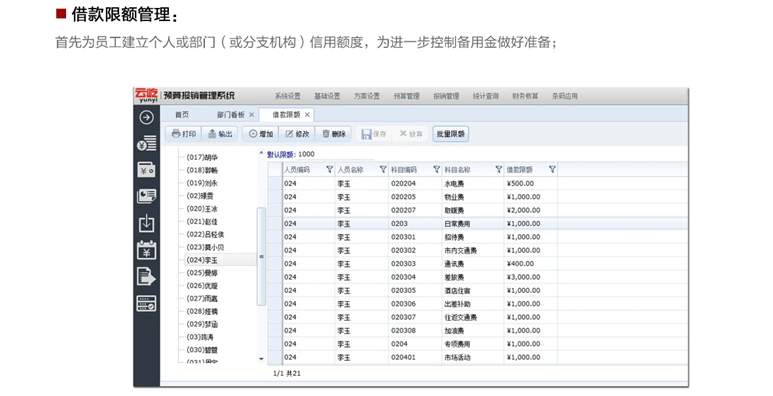Viewport: 773px width, 396px height.
Task: Click the employee tree scrollbar thumb
Action: (261, 256)
